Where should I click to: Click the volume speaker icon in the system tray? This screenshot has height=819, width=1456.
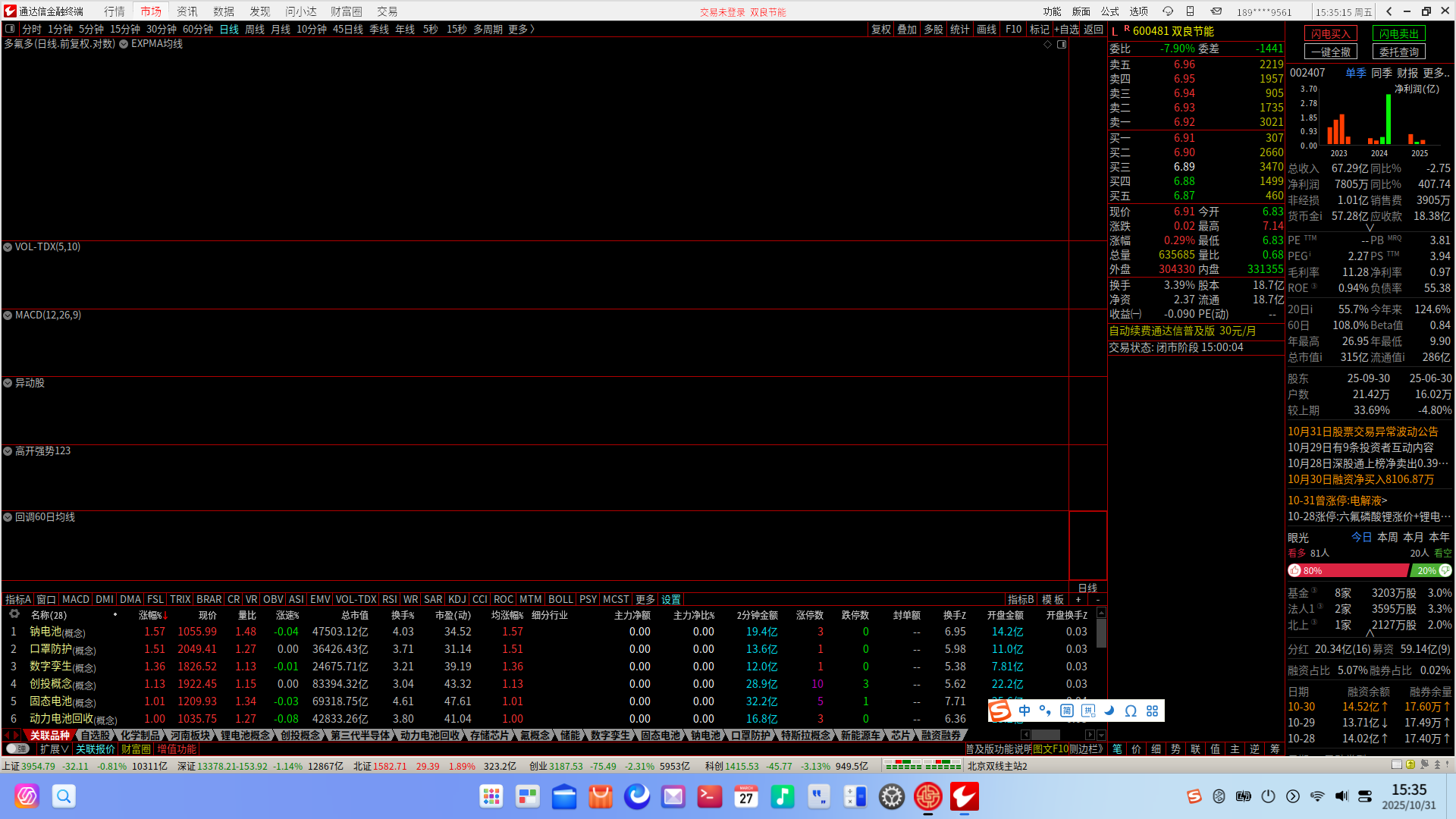(1341, 796)
